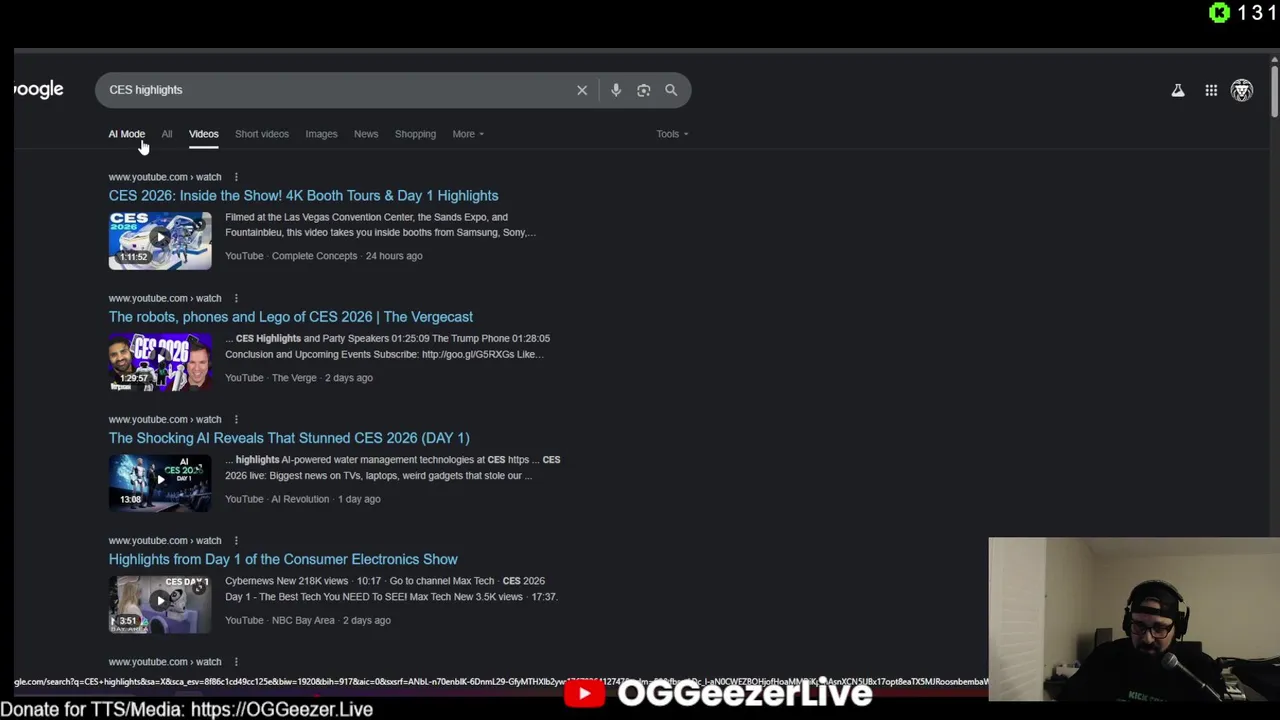
Task: Play the AI Revolution 13:08 video thumbnail
Action: coord(160,482)
